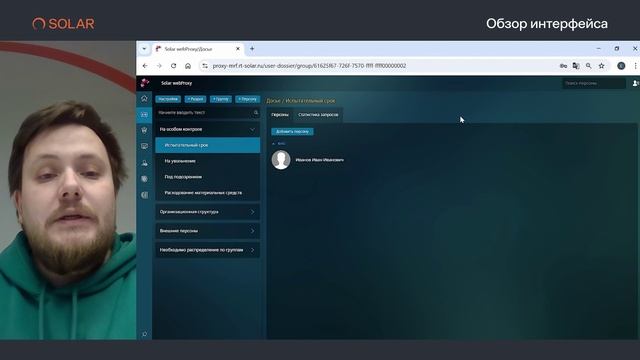Open the browser profile avatar

click(621, 66)
